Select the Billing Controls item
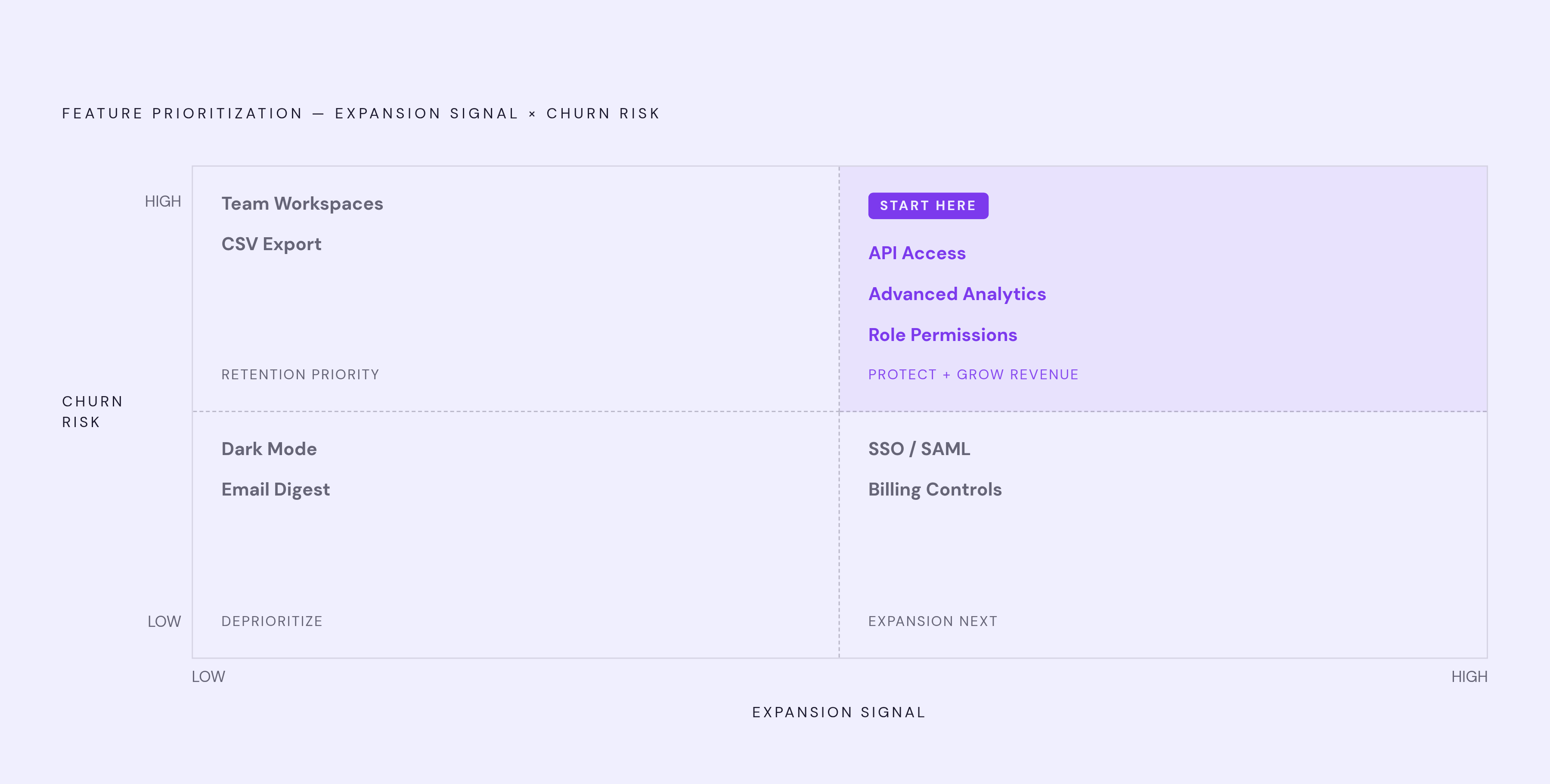Viewport: 1550px width, 784px height. 935,490
